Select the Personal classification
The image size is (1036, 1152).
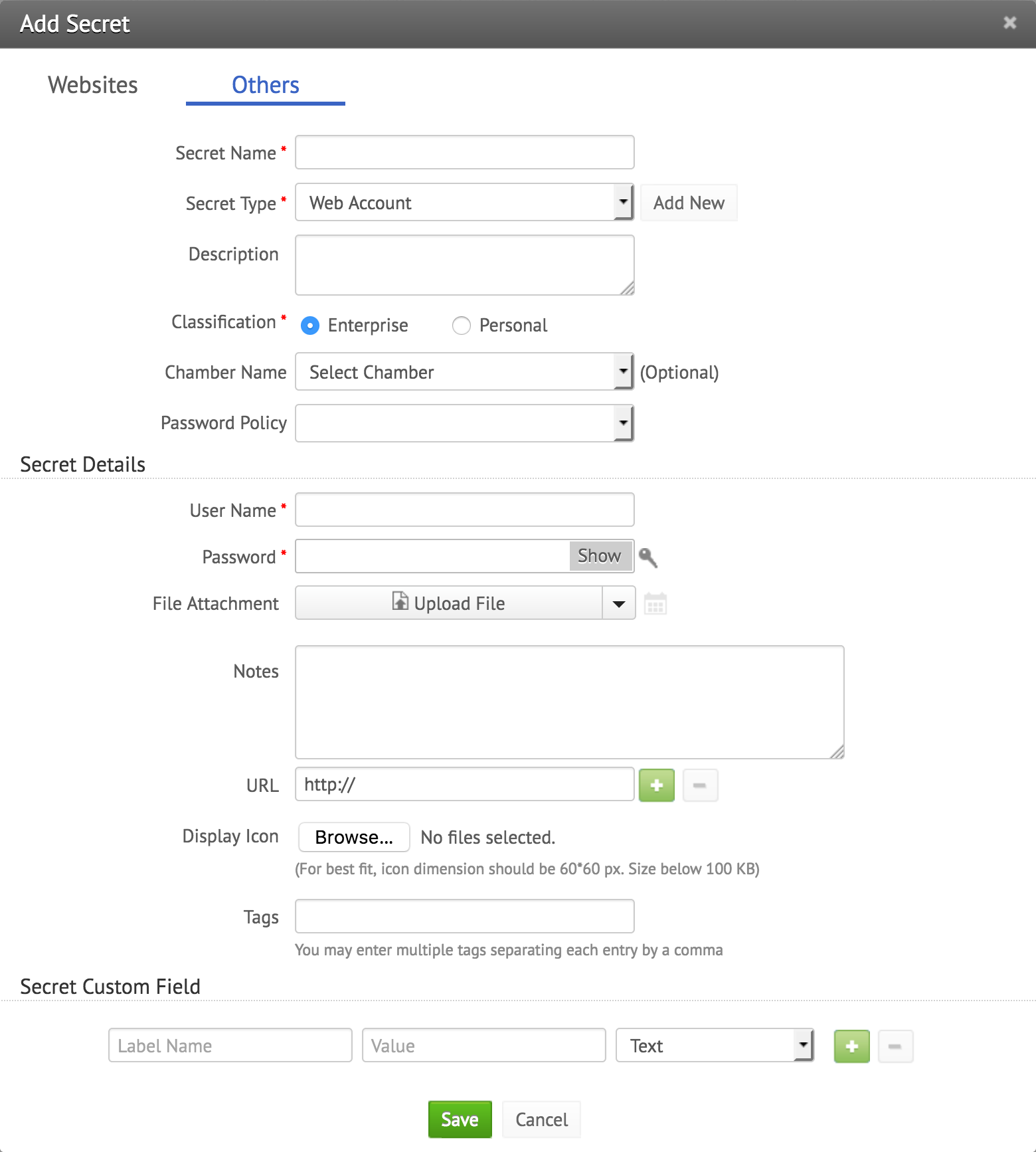click(x=462, y=326)
